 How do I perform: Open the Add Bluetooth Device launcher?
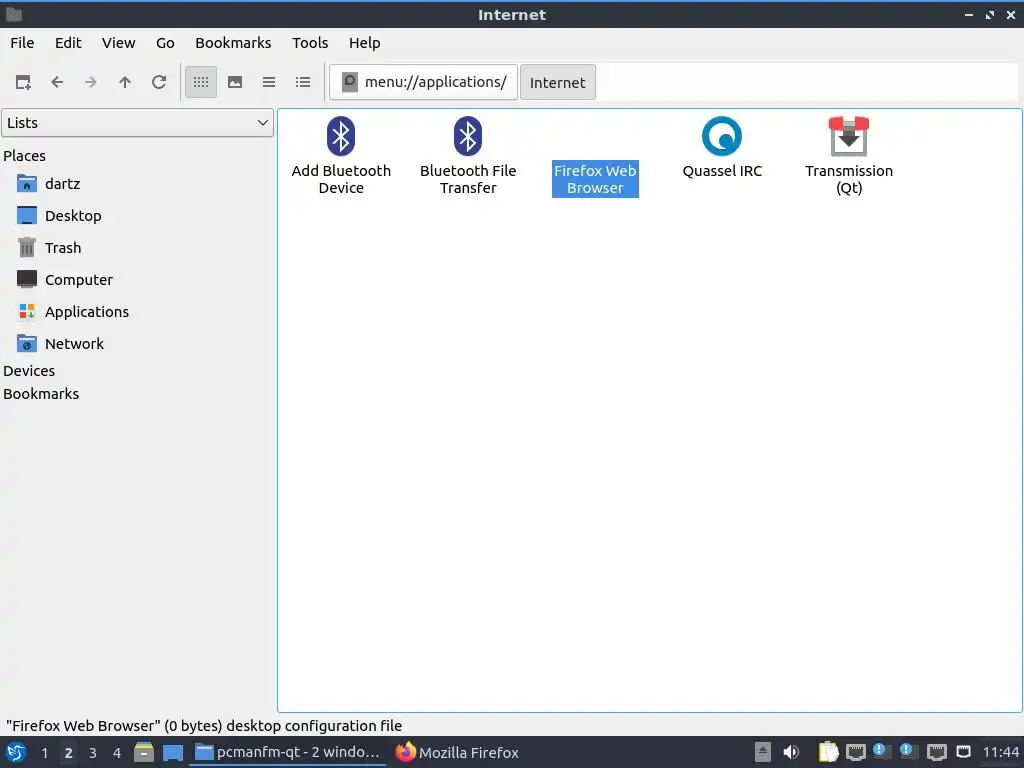[x=341, y=155]
